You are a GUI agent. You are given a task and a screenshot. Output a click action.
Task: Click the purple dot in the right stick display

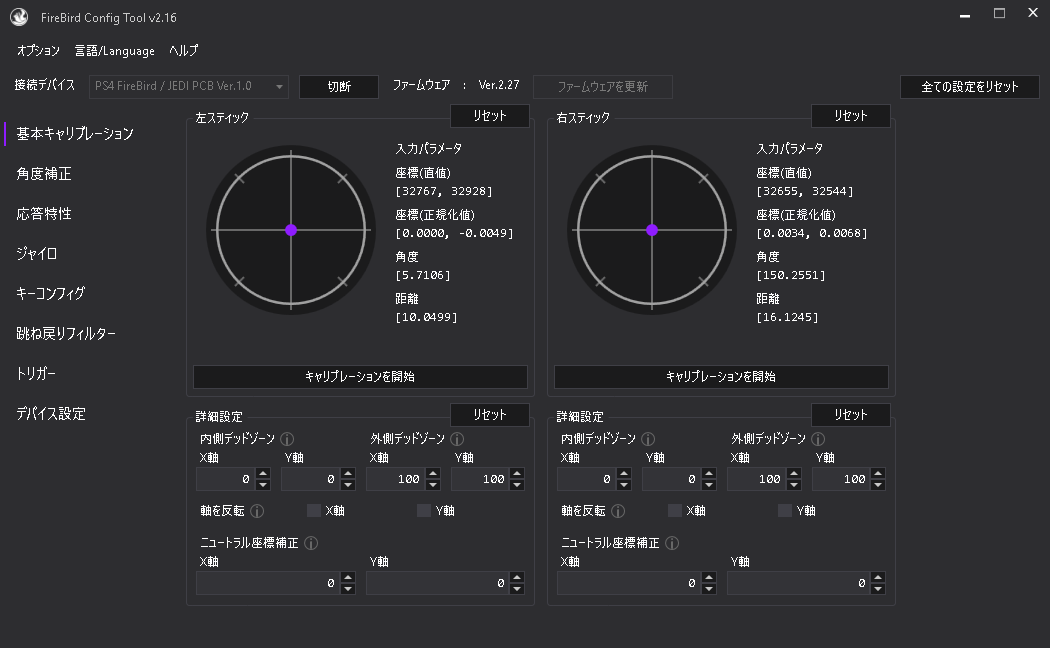click(652, 230)
